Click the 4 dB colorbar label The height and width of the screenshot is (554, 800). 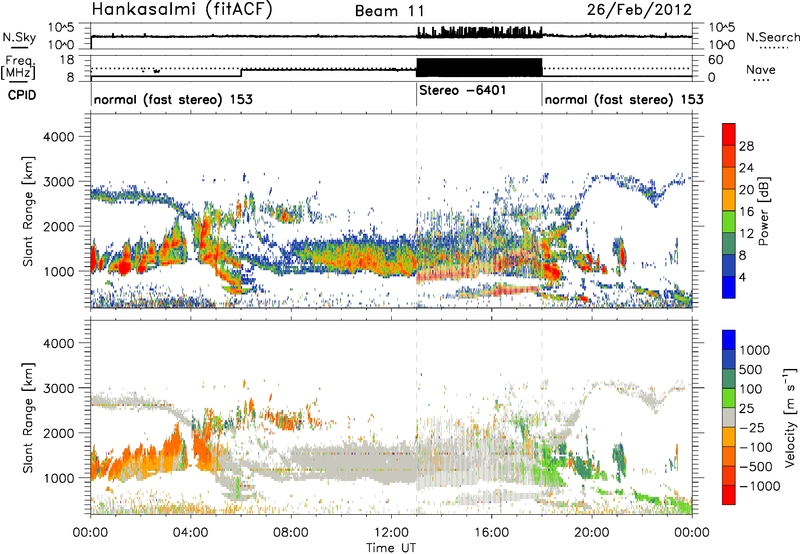click(742, 278)
